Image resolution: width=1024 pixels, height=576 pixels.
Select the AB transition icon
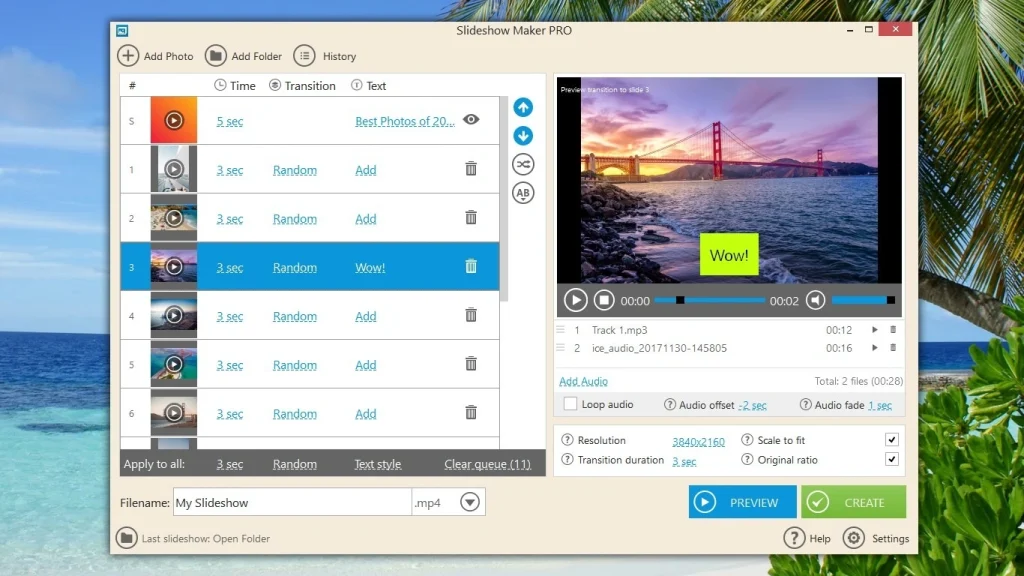coord(523,193)
